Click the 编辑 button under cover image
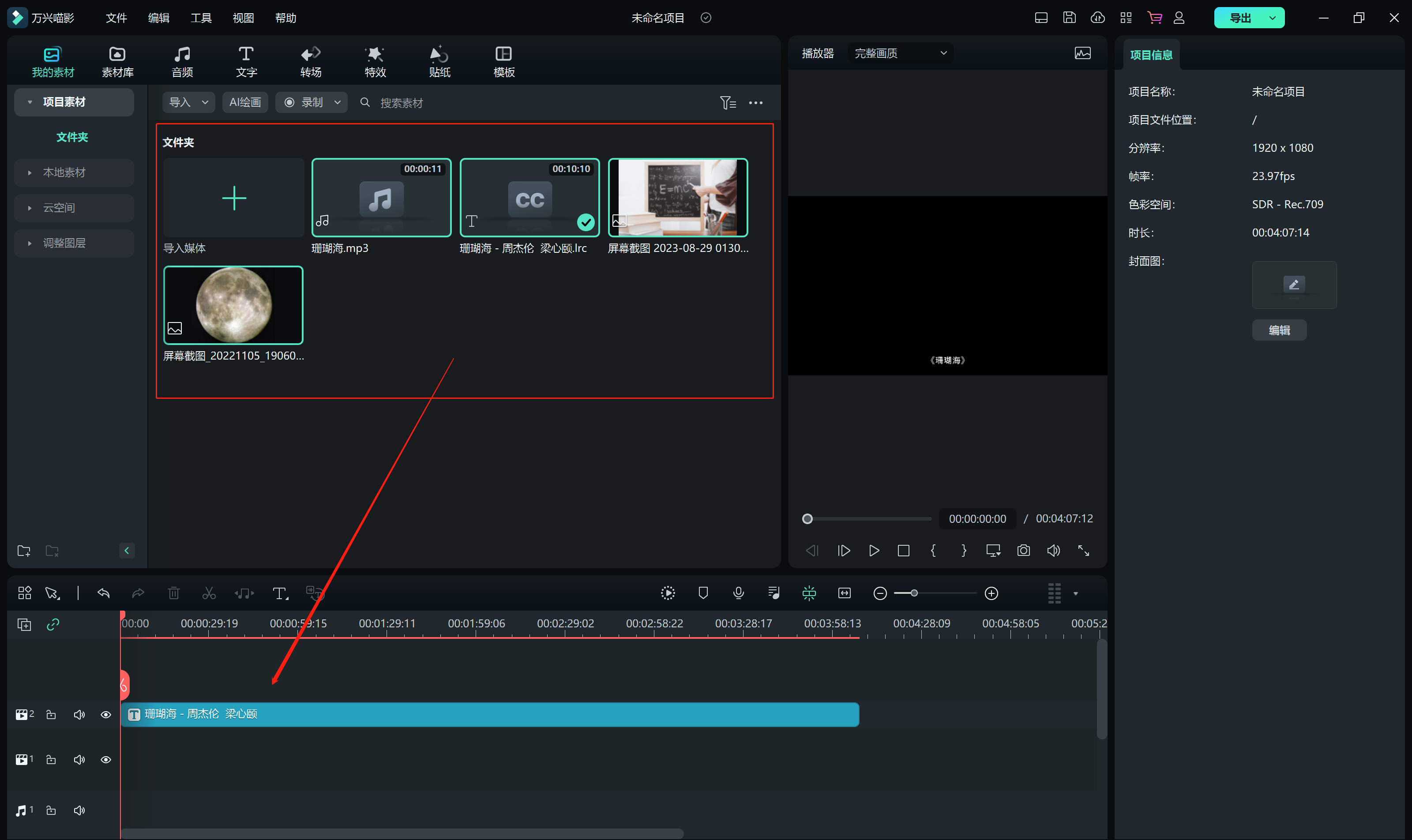Image resolution: width=1412 pixels, height=840 pixels. pyautogui.click(x=1279, y=330)
